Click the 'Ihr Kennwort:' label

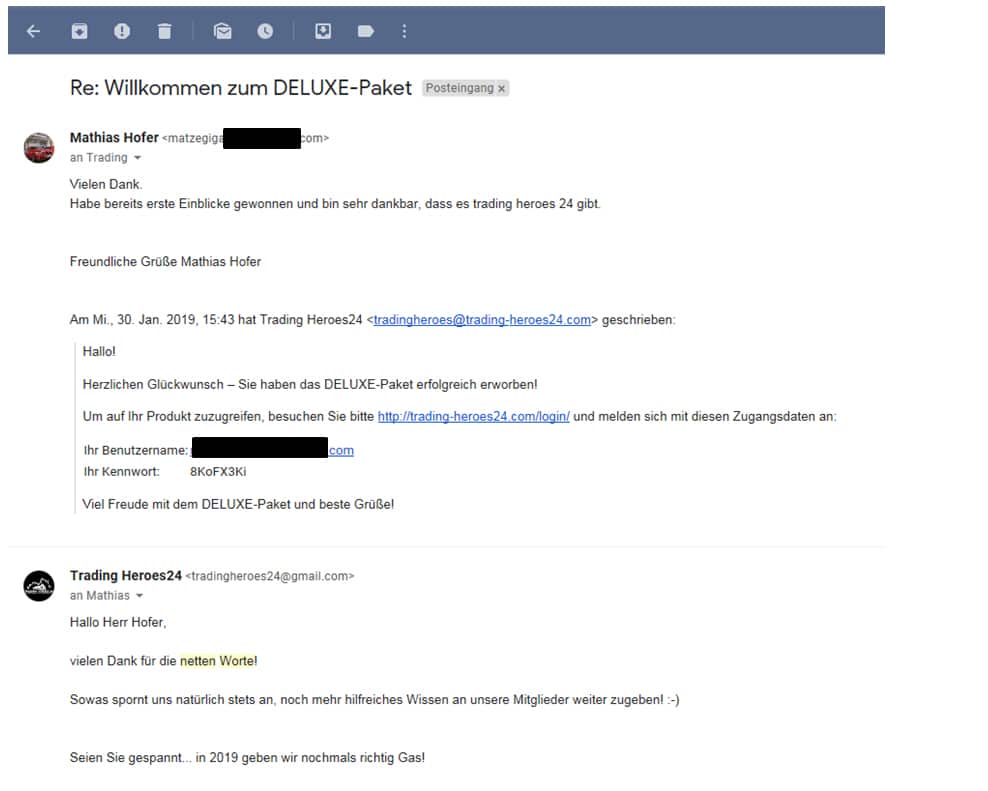[122, 471]
